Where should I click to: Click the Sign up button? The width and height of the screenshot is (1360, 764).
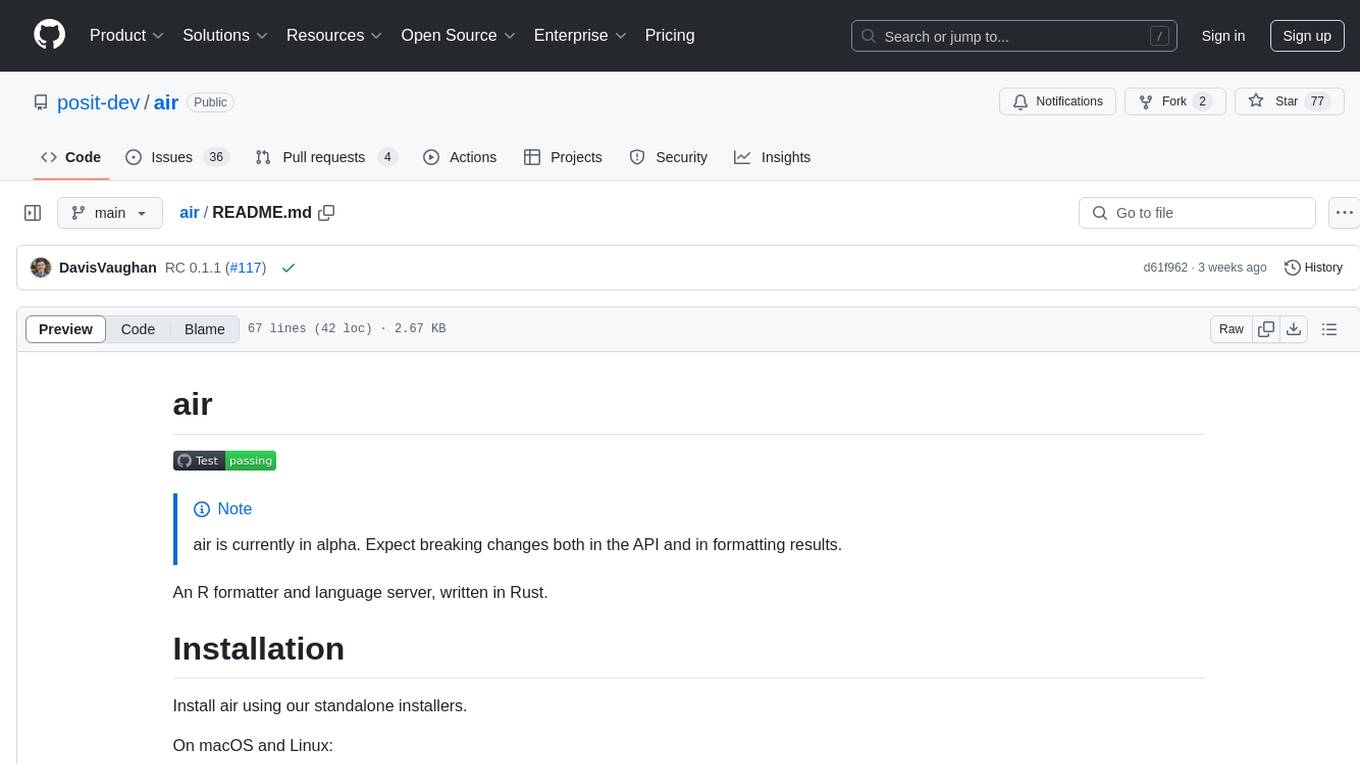point(1307,36)
